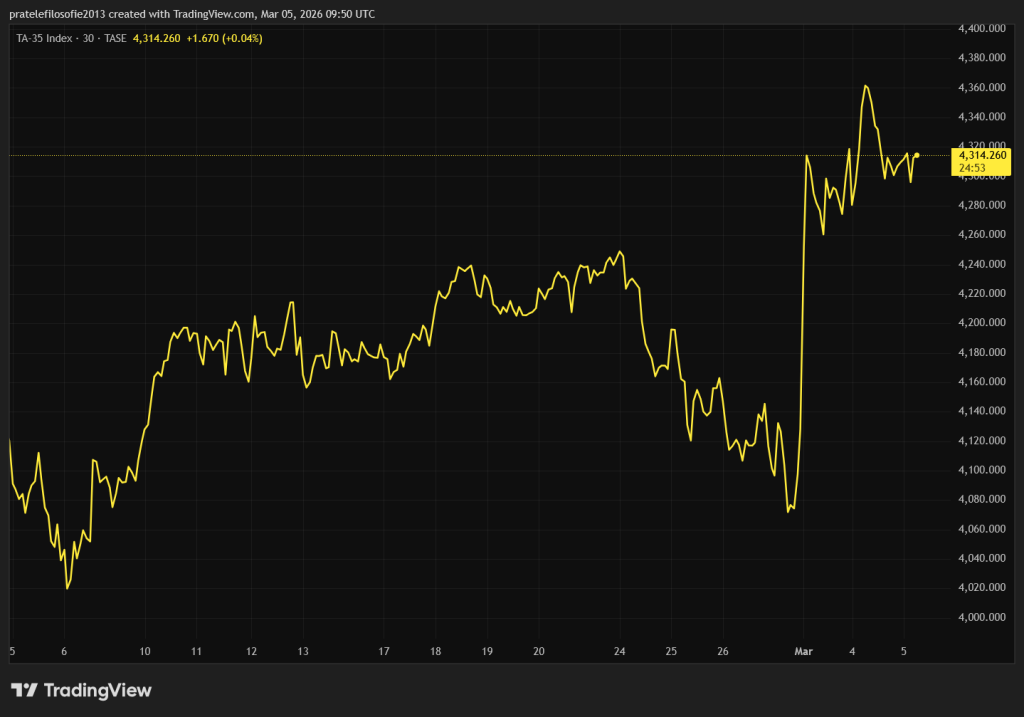This screenshot has height=717, width=1024.
Task: Select date 10 on the time axis
Action: tap(145, 651)
